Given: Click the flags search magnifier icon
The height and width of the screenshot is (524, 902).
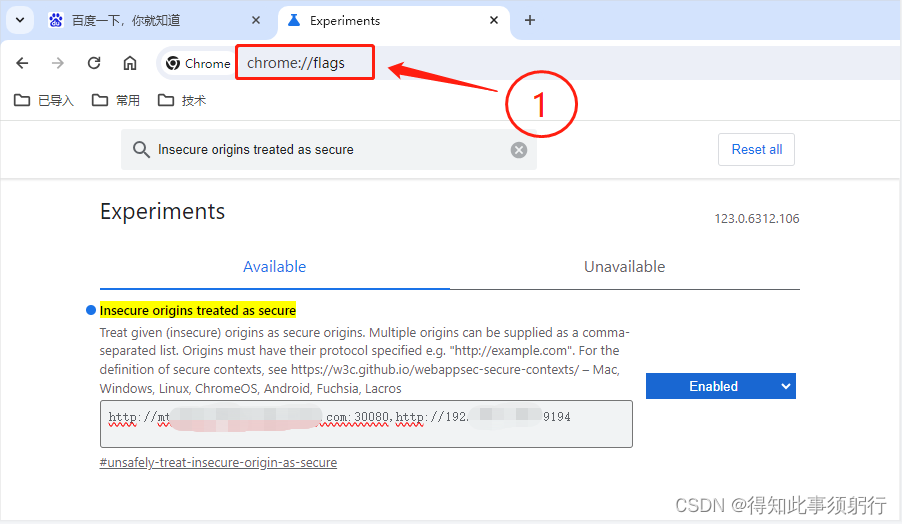Looking at the screenshot, I should [x=141, y=150].
